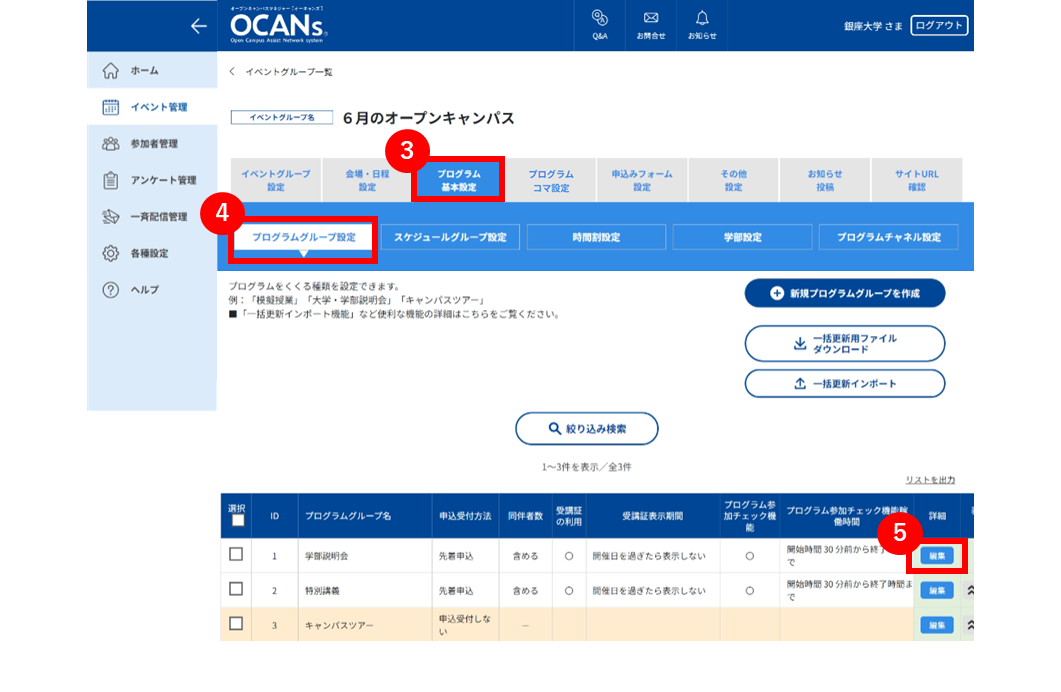Screen dimensions: 1061x692
Task: Open the 絞り込み検索 filter button
Action: point(587,428)
